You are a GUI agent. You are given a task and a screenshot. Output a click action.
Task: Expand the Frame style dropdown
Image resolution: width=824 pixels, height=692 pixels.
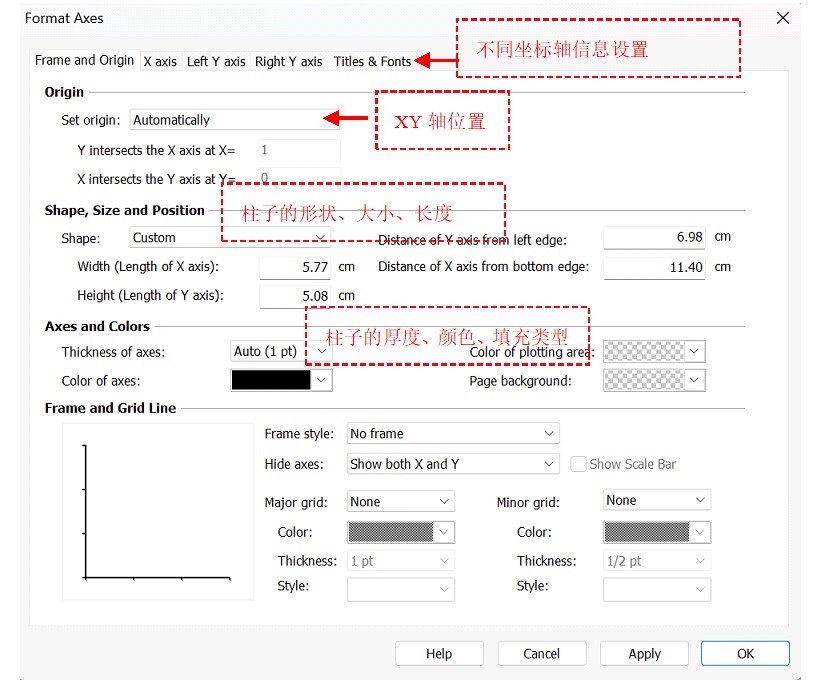[x=452, y=434]
